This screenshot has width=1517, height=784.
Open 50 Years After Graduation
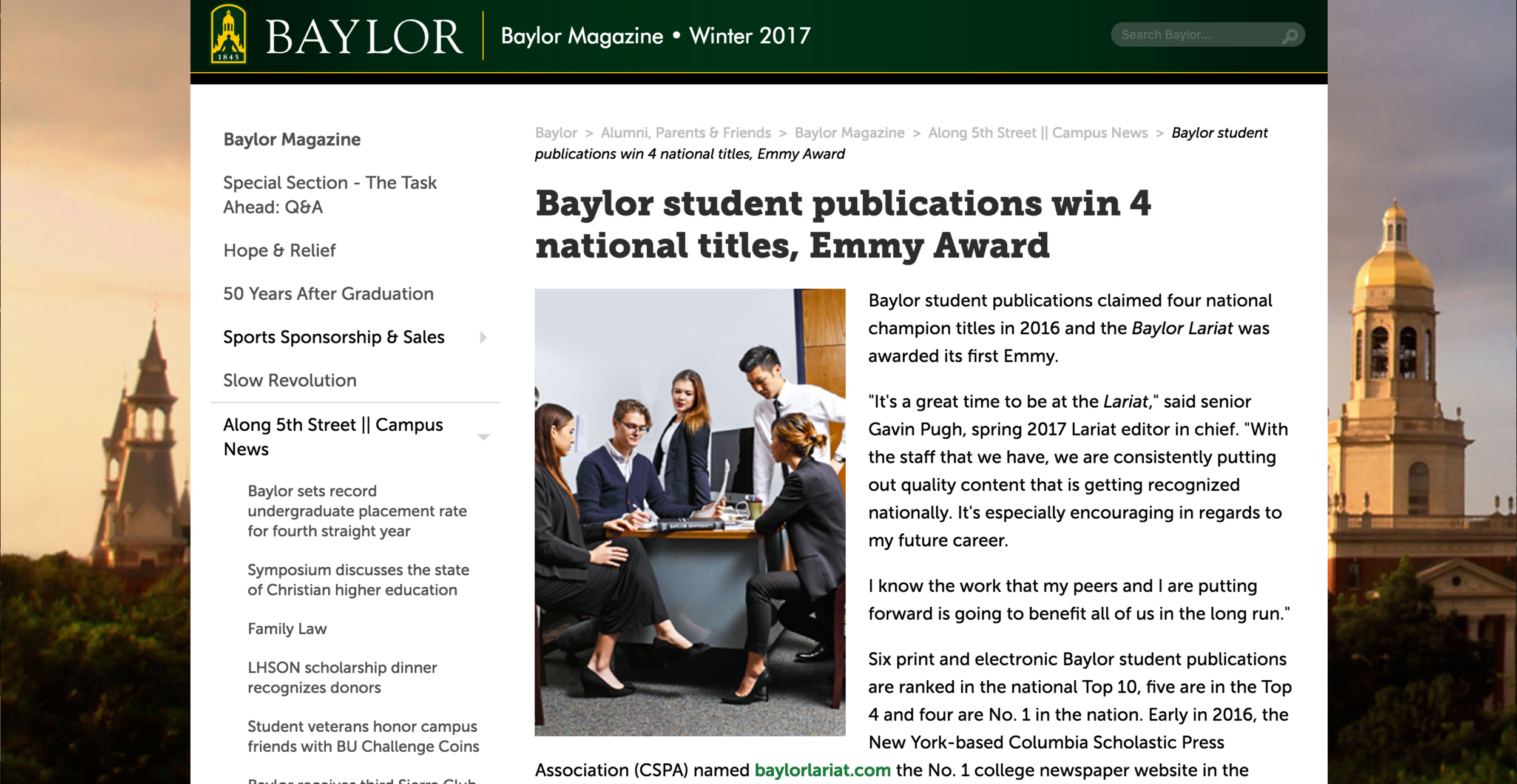point(328,294)
